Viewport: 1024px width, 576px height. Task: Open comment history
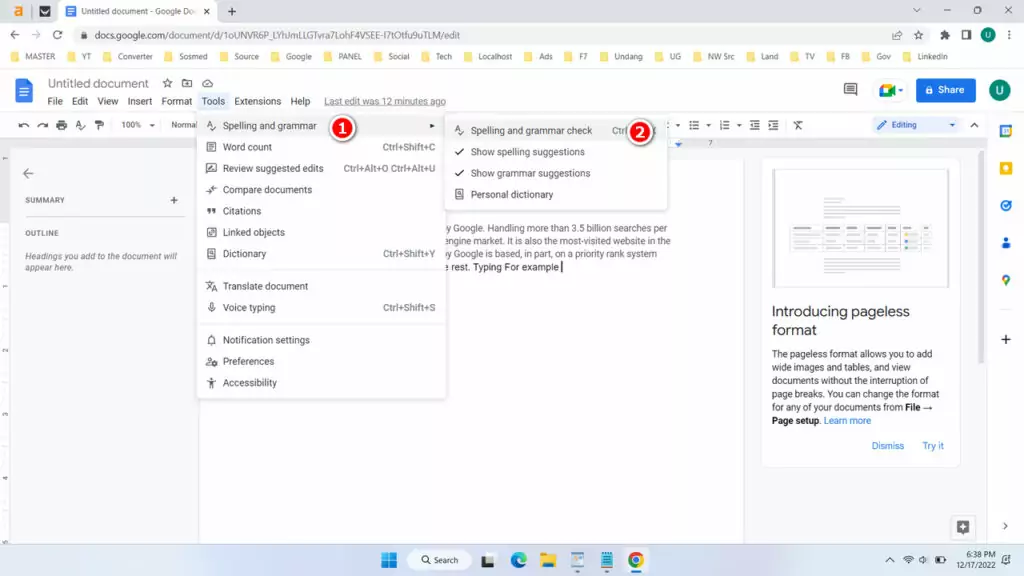point(849,89)
